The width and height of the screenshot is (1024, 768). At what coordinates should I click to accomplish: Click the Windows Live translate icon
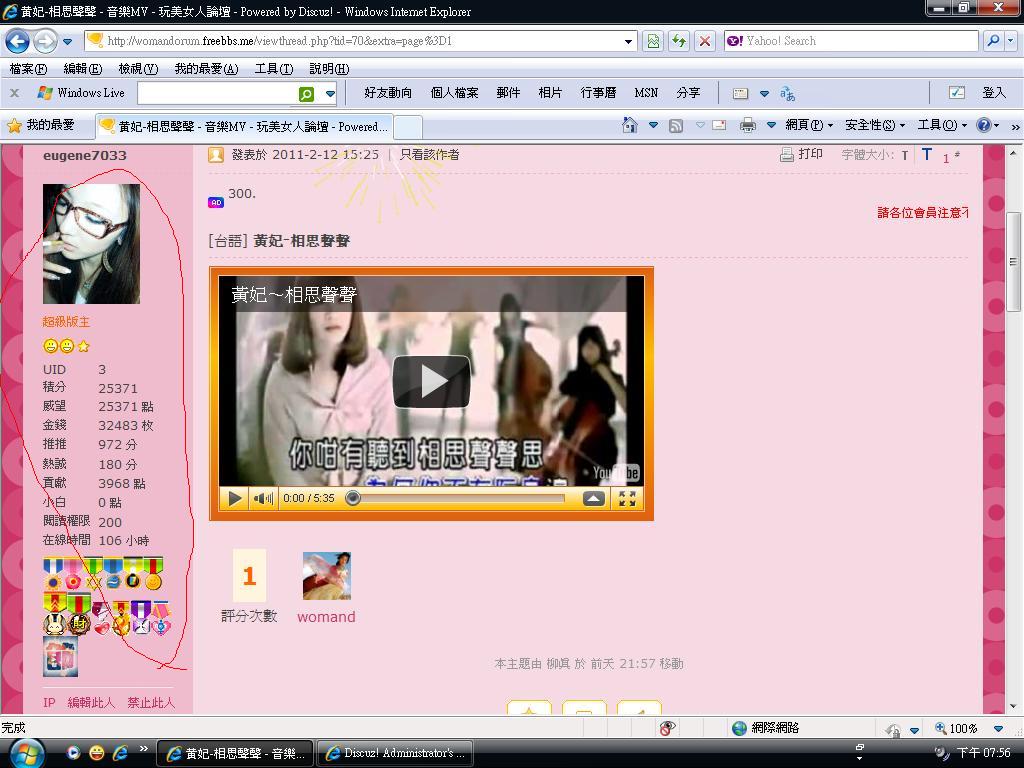click(788, 94)
